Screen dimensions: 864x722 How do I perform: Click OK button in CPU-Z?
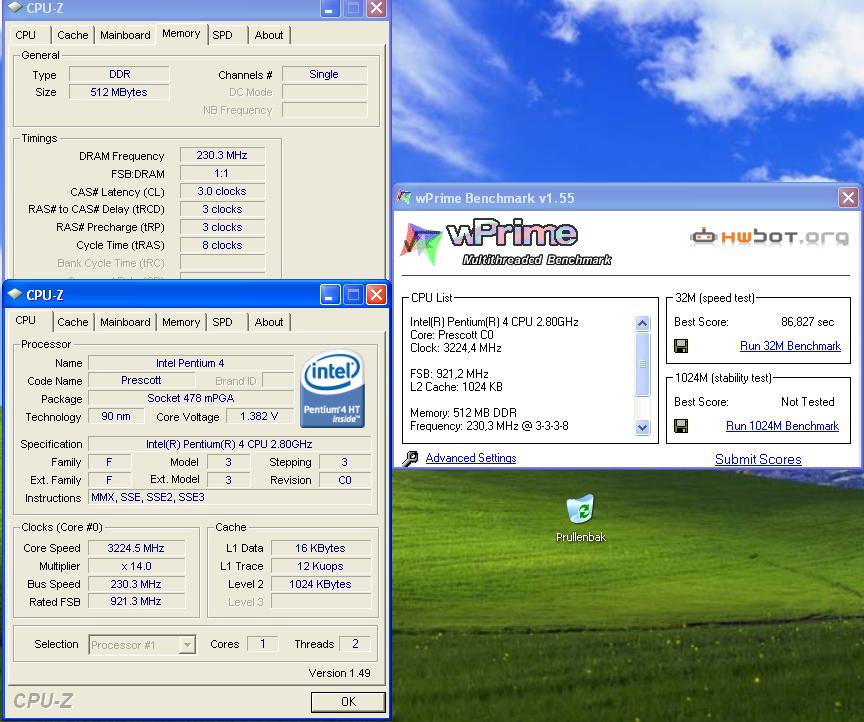(x=348, y=702)
